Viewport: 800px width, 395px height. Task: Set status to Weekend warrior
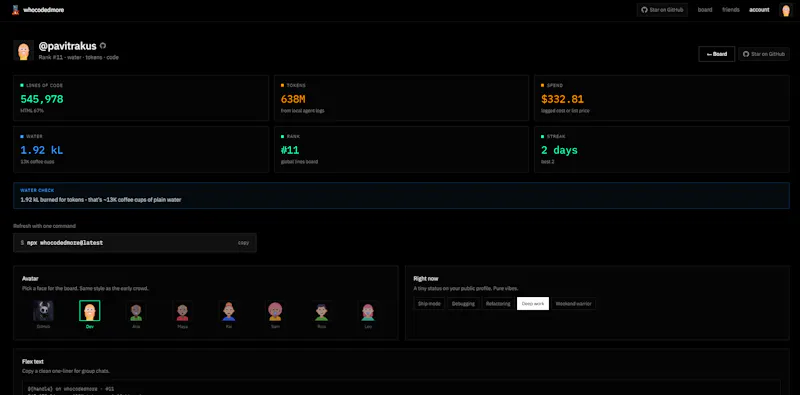pos(573,304)
